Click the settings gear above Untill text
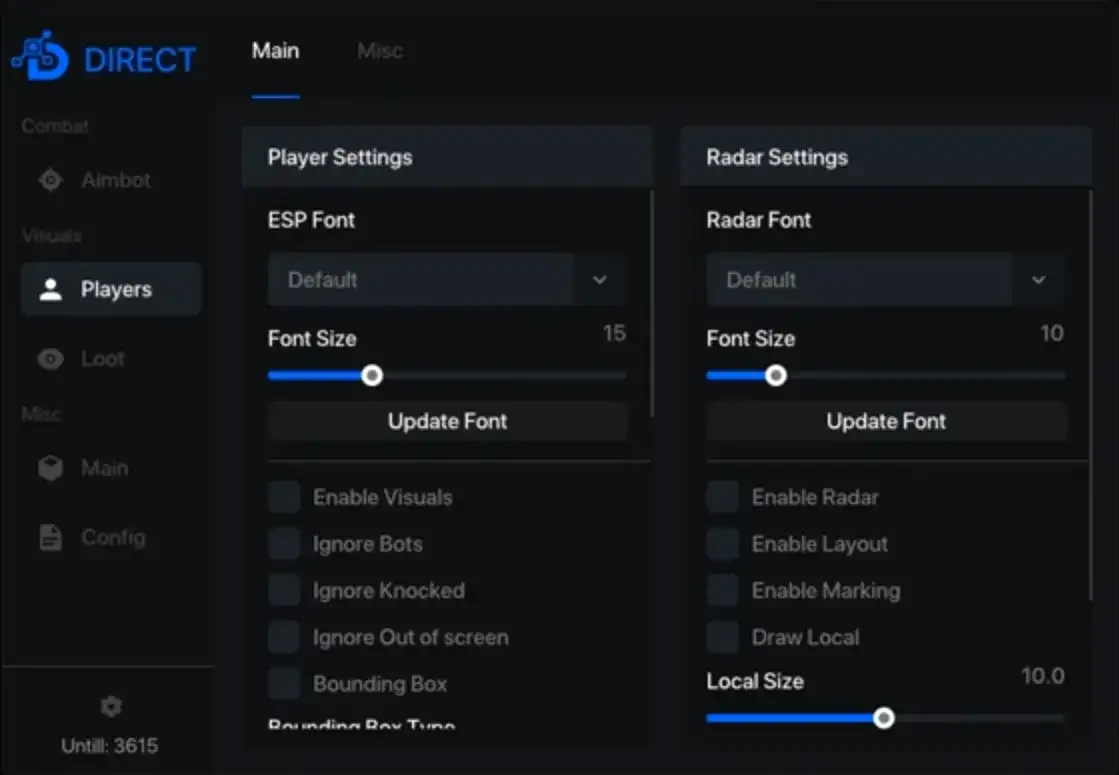This screenshot has width=1119, height=775. [111, 707]
